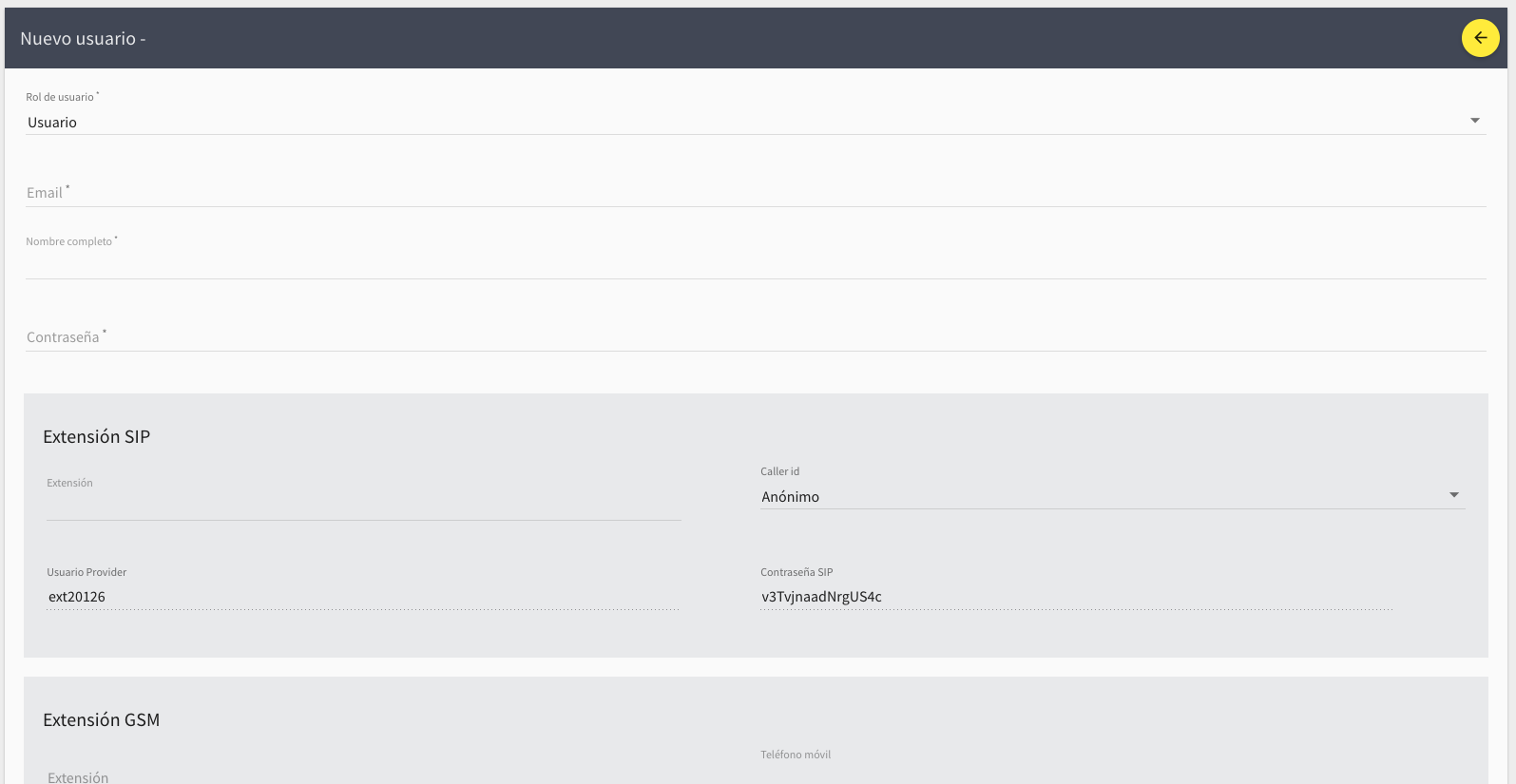This screenshot has height=784, width=1516.
Task: Click the yellow back arrow button
Action: point(1480,38)
